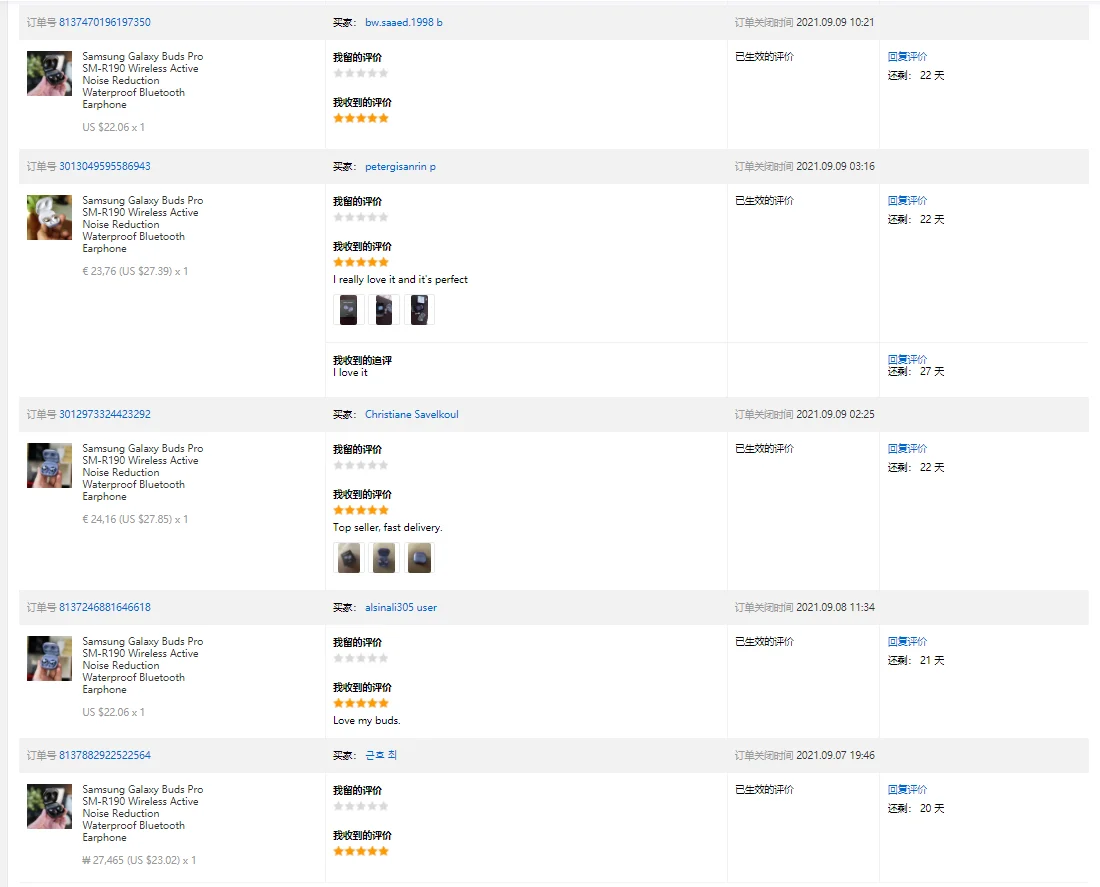Screen dimensions: 1100x887
Task: View buyer alsinali305 user profile
Action: [401, 608]
